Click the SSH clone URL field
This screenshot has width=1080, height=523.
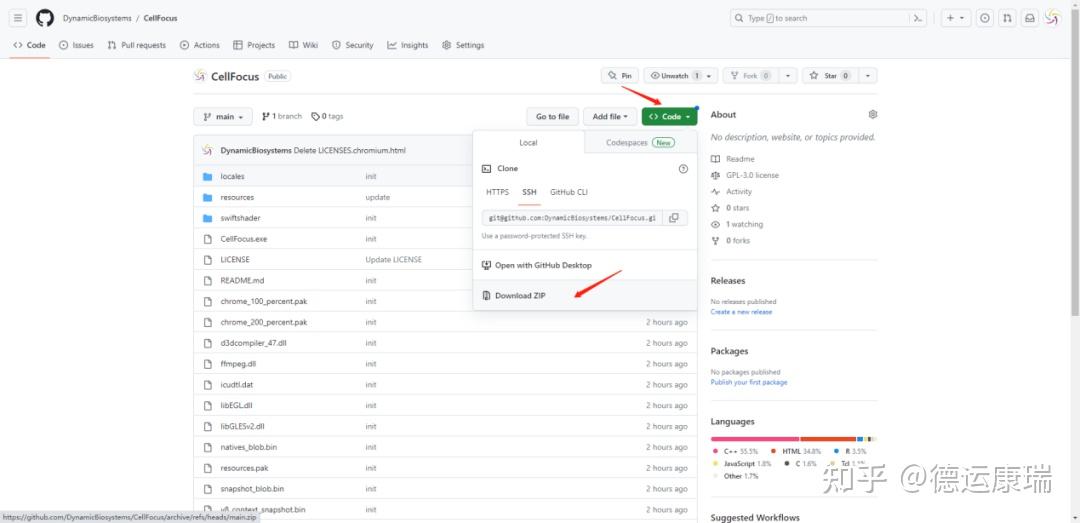click(572, 218)
